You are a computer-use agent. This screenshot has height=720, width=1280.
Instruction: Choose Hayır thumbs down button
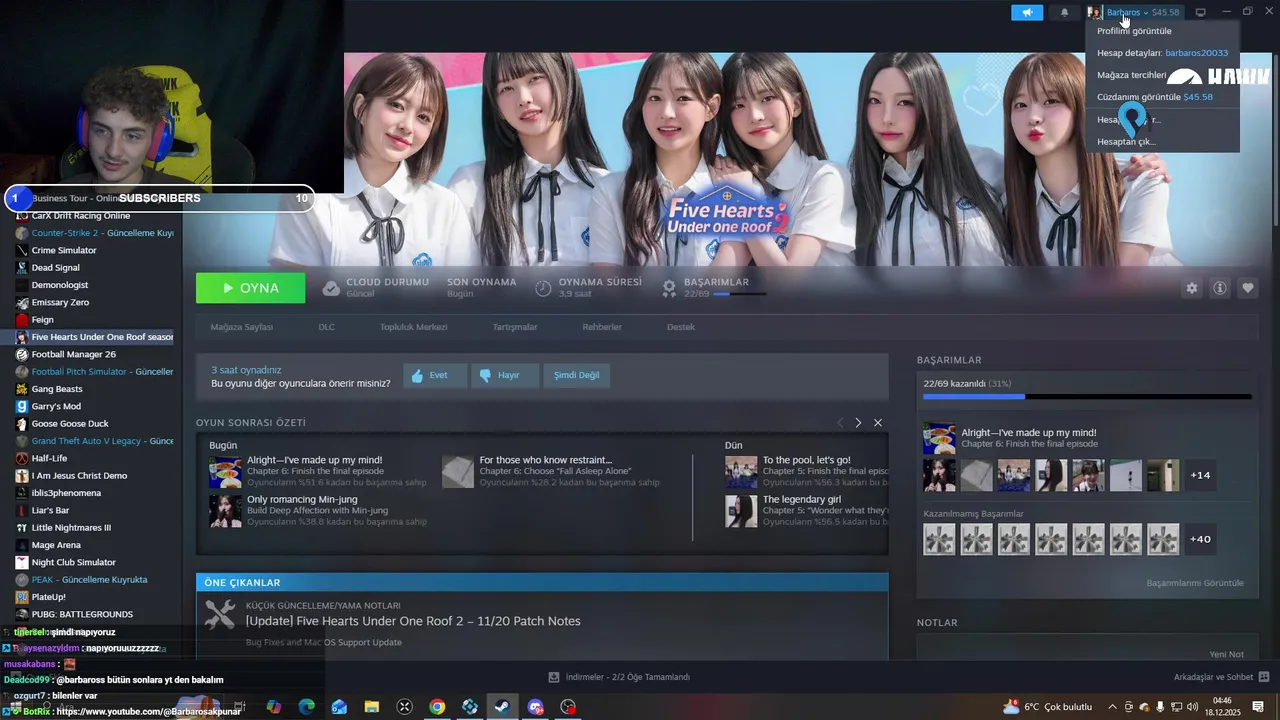tap(507, 375)
